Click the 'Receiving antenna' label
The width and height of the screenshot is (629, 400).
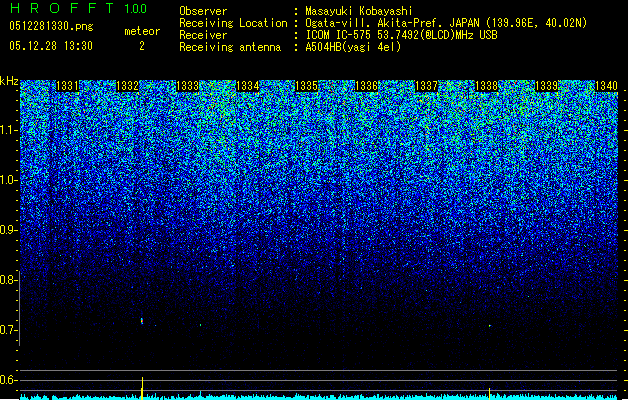click(x=230, y=47)
